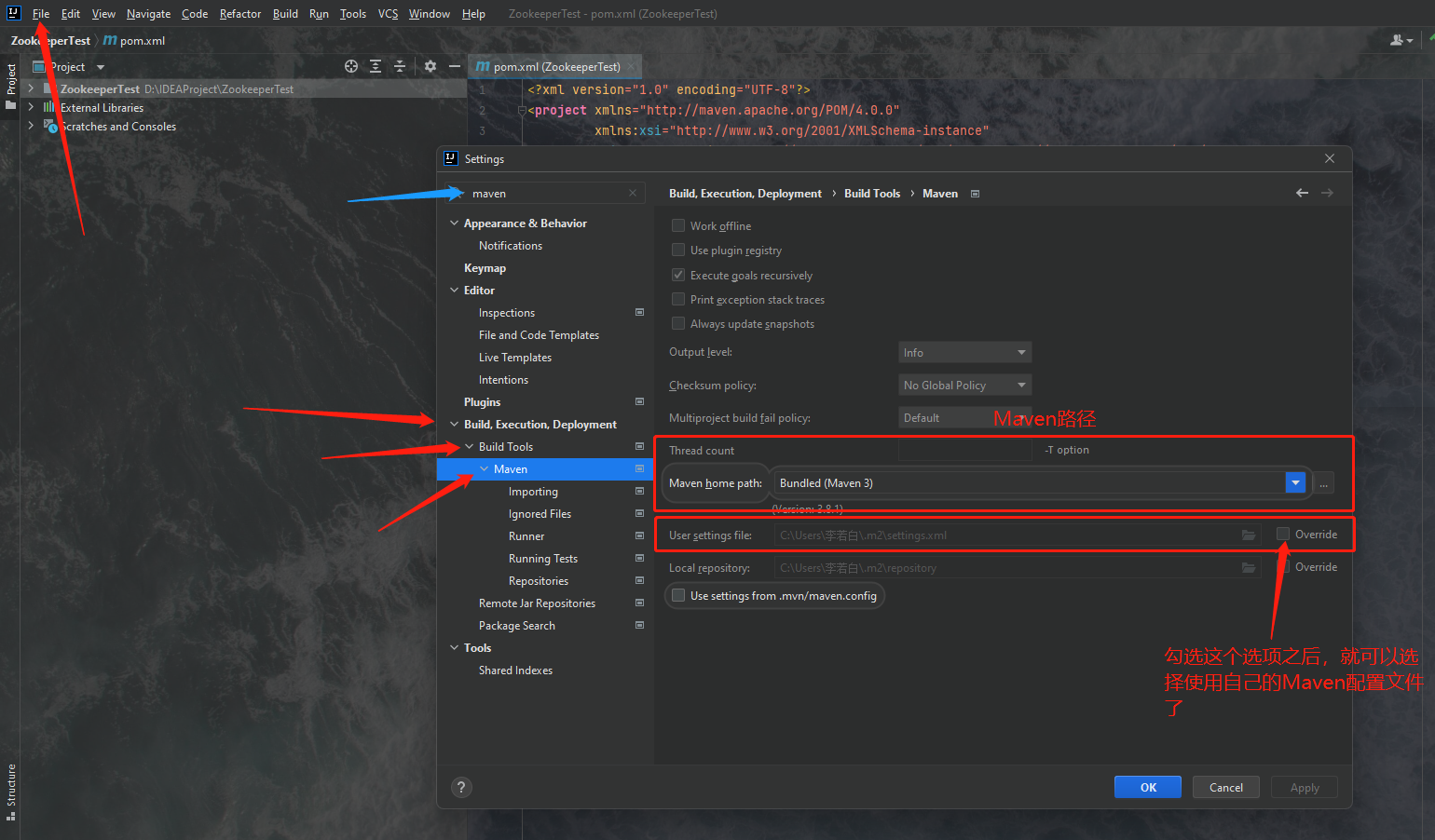Open the Navigate menu

(x=148, y=14)
